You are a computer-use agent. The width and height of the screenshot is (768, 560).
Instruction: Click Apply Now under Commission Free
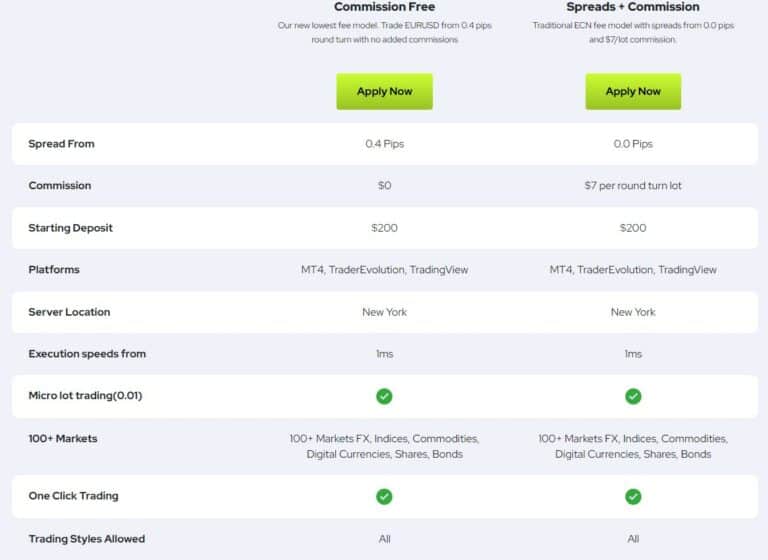click(384, 91)
